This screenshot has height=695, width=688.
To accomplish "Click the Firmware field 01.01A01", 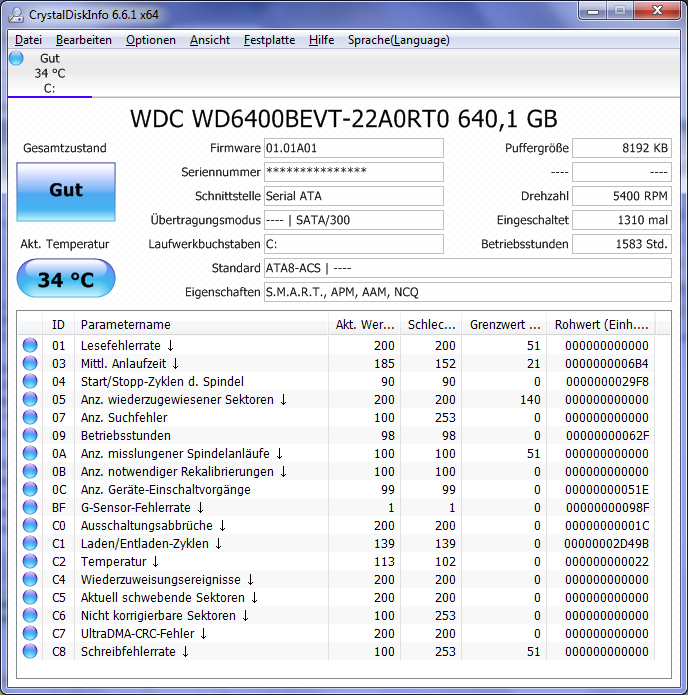I will coord(354,148).
